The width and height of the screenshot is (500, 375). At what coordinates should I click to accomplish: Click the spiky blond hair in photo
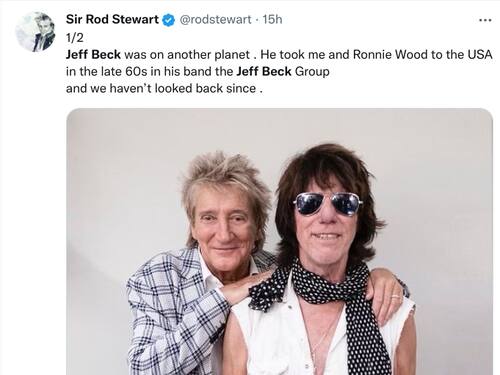225,180
